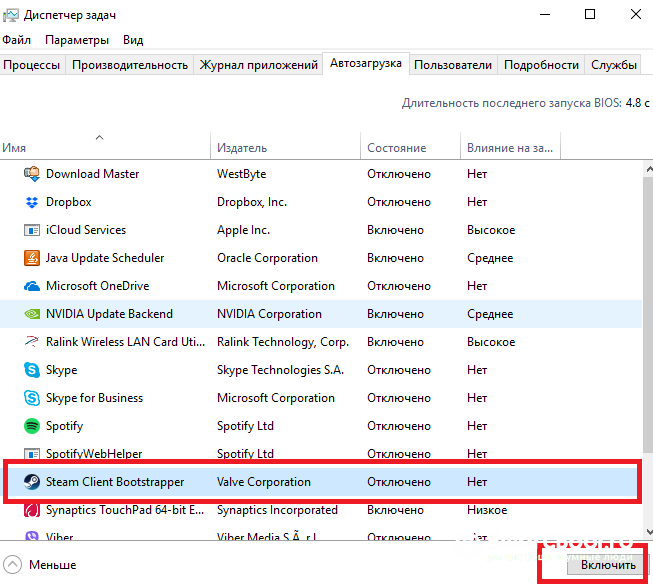653x584 pixels.
Task: Select the Ralink Wireless LAN Card entry
Action: tap(125, 342)
